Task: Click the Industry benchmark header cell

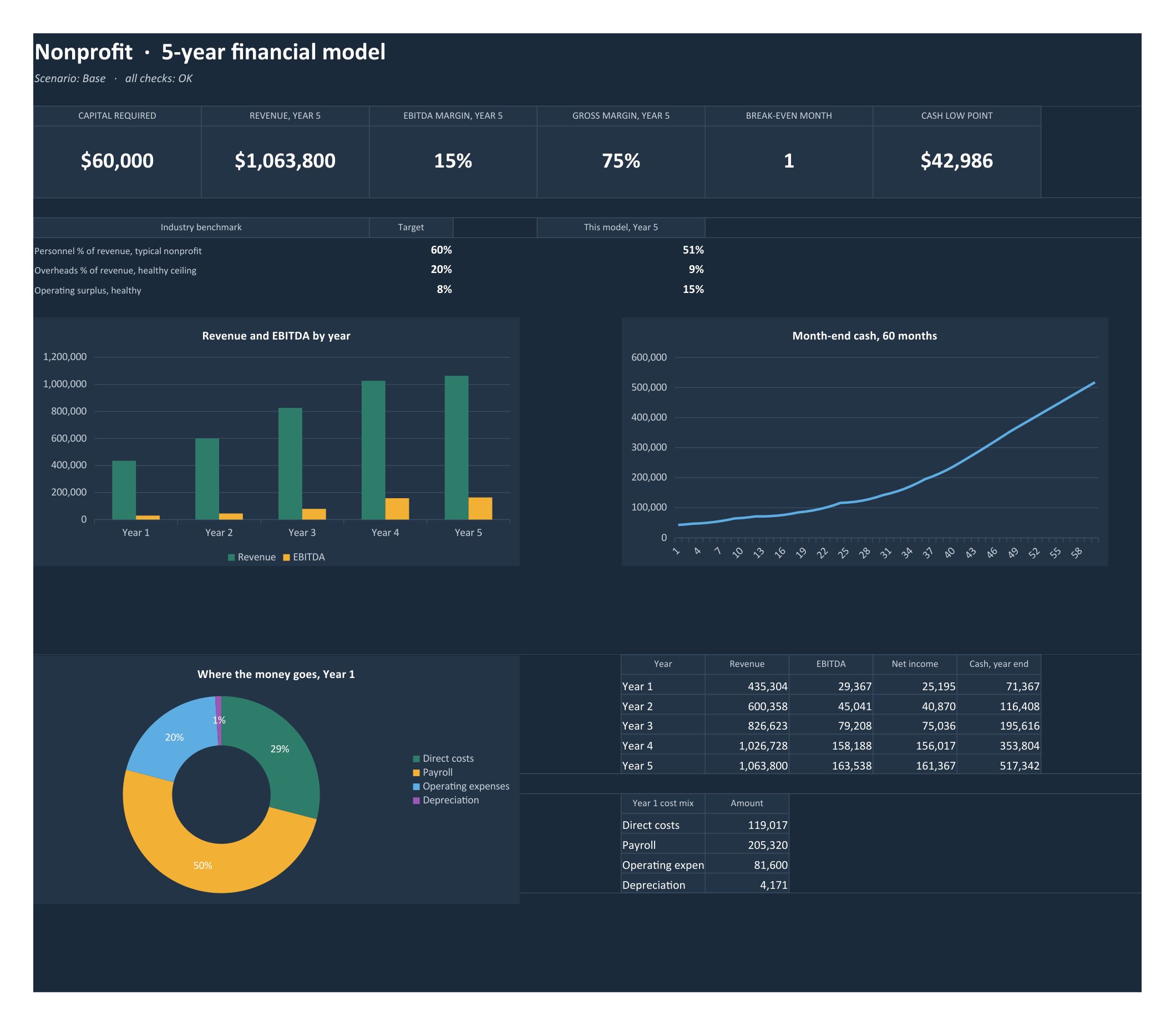Action: point(201,227)
